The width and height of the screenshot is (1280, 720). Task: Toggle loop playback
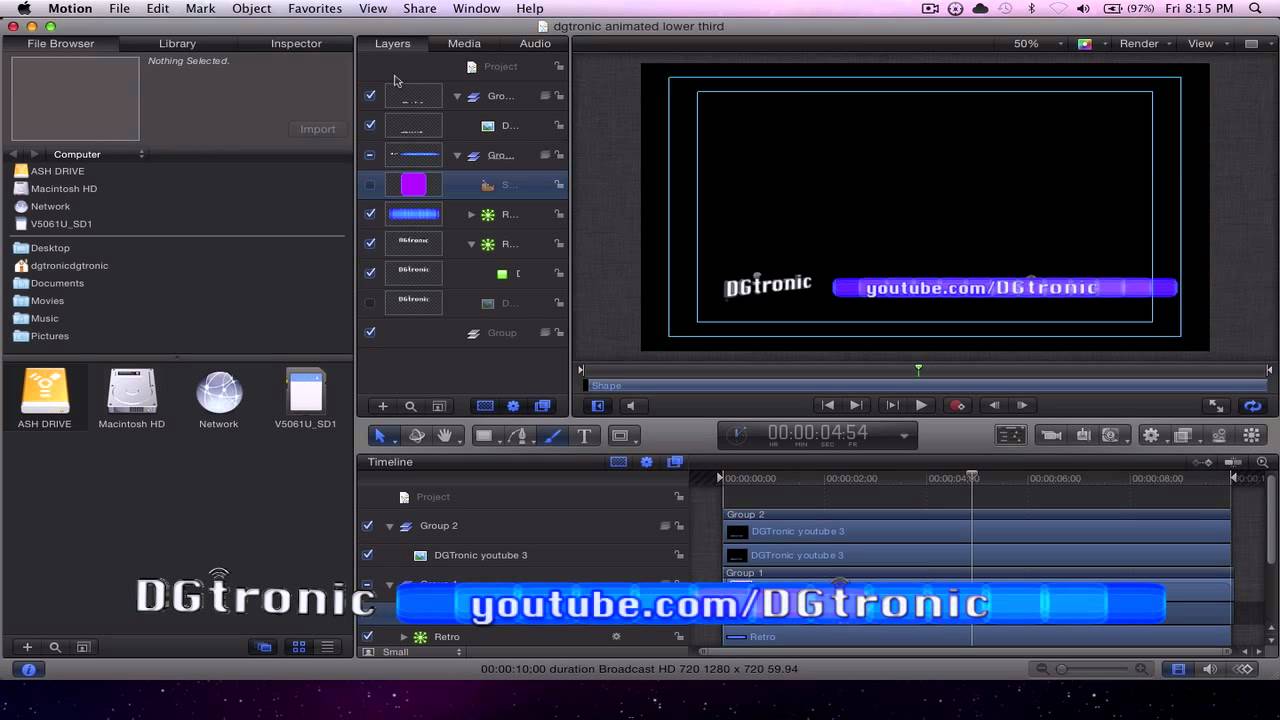click(1252, 405)
